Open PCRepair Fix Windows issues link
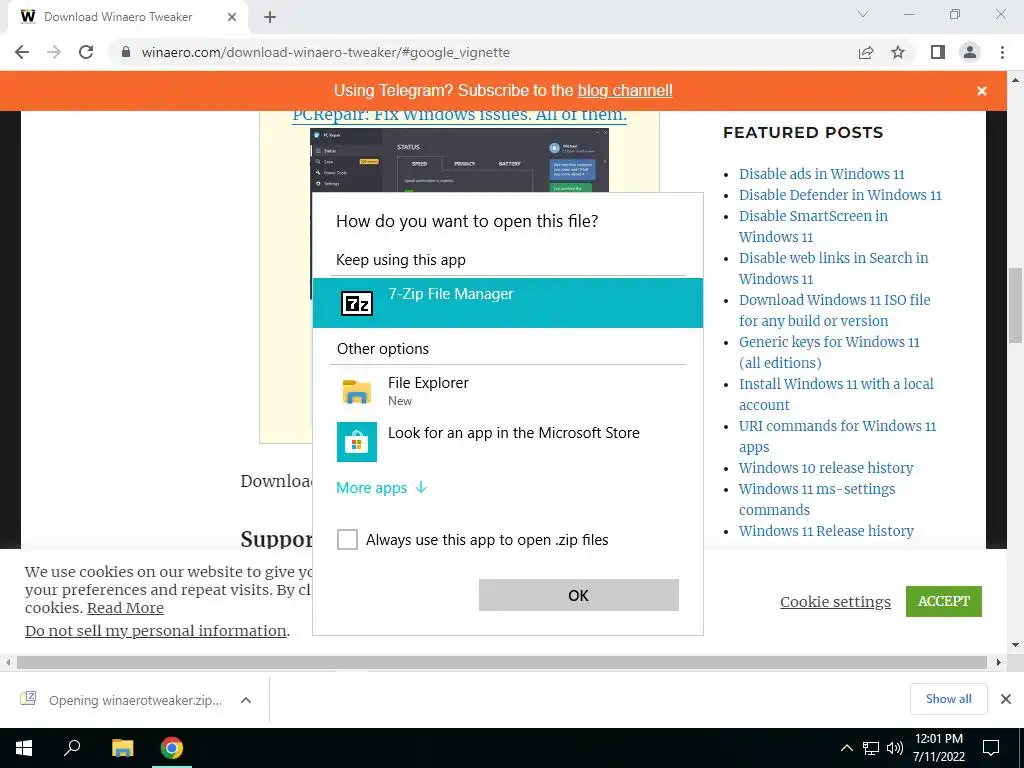1024x768 pixels. [459, 115]
